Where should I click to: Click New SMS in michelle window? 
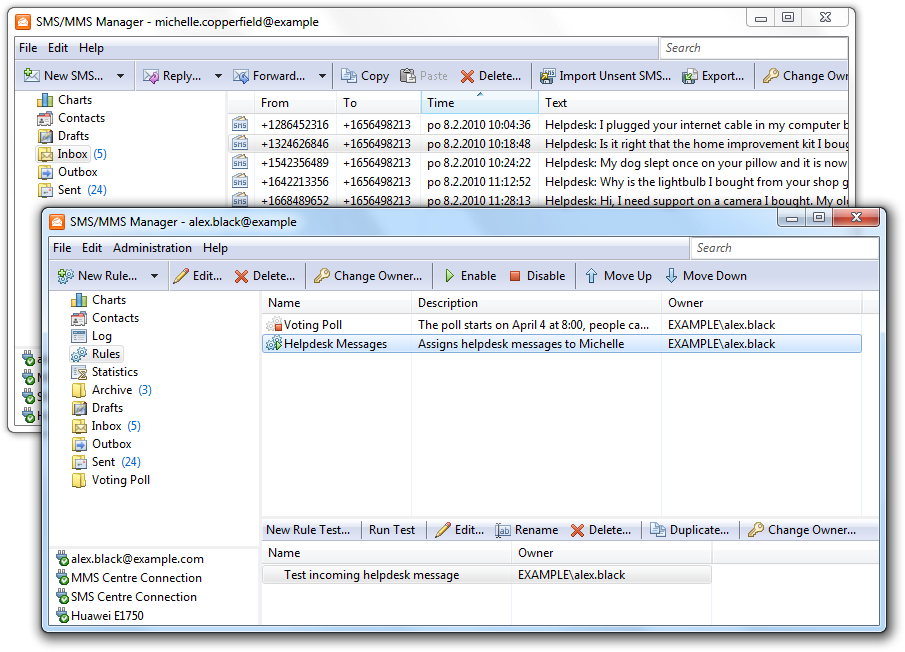click(x=64, y=76)
